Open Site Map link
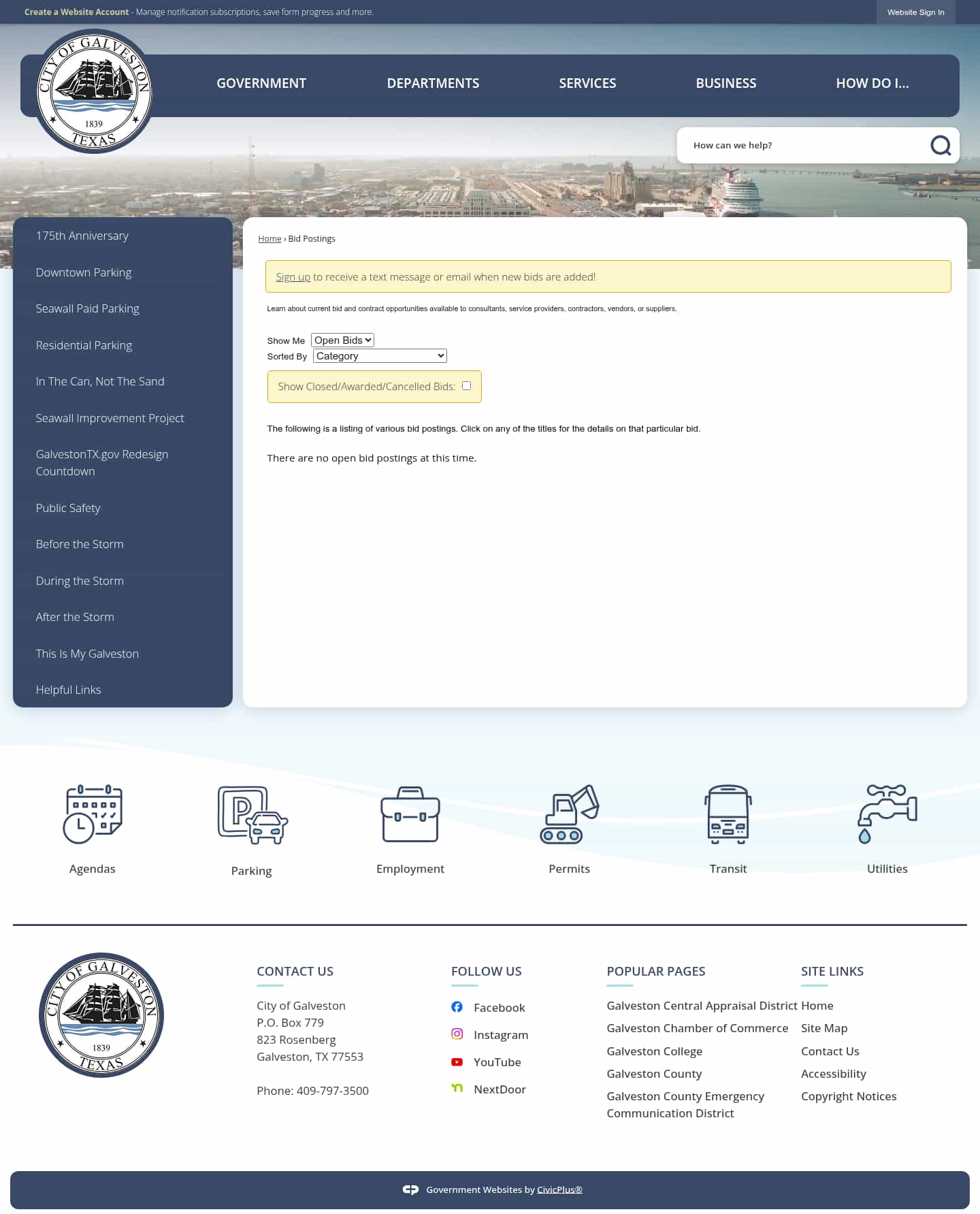This screenshot has width=980, height=1214. click(x=824, y=1028)
